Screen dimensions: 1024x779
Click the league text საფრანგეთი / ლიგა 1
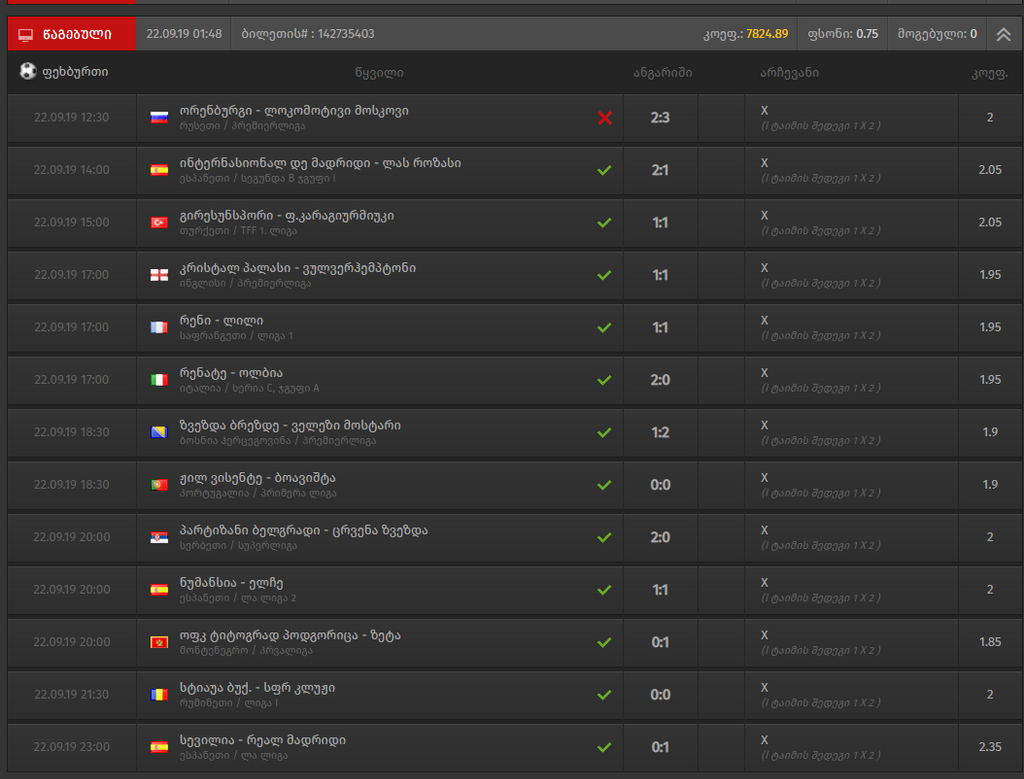click(x=236, y=336)
